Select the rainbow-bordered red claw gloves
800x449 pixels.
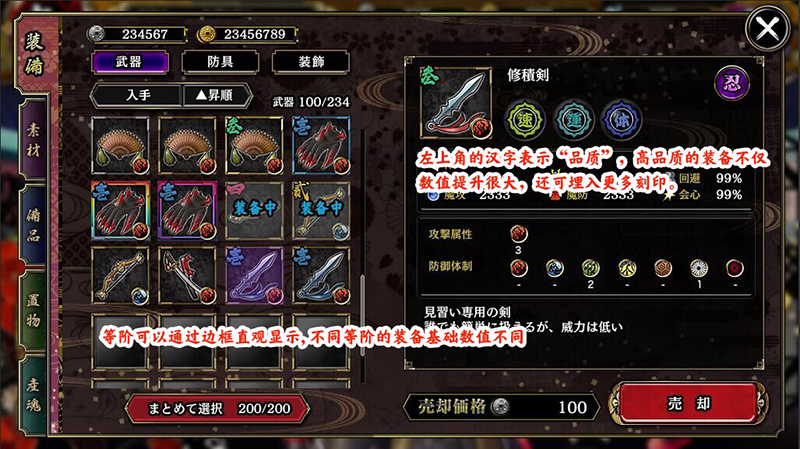120,210
